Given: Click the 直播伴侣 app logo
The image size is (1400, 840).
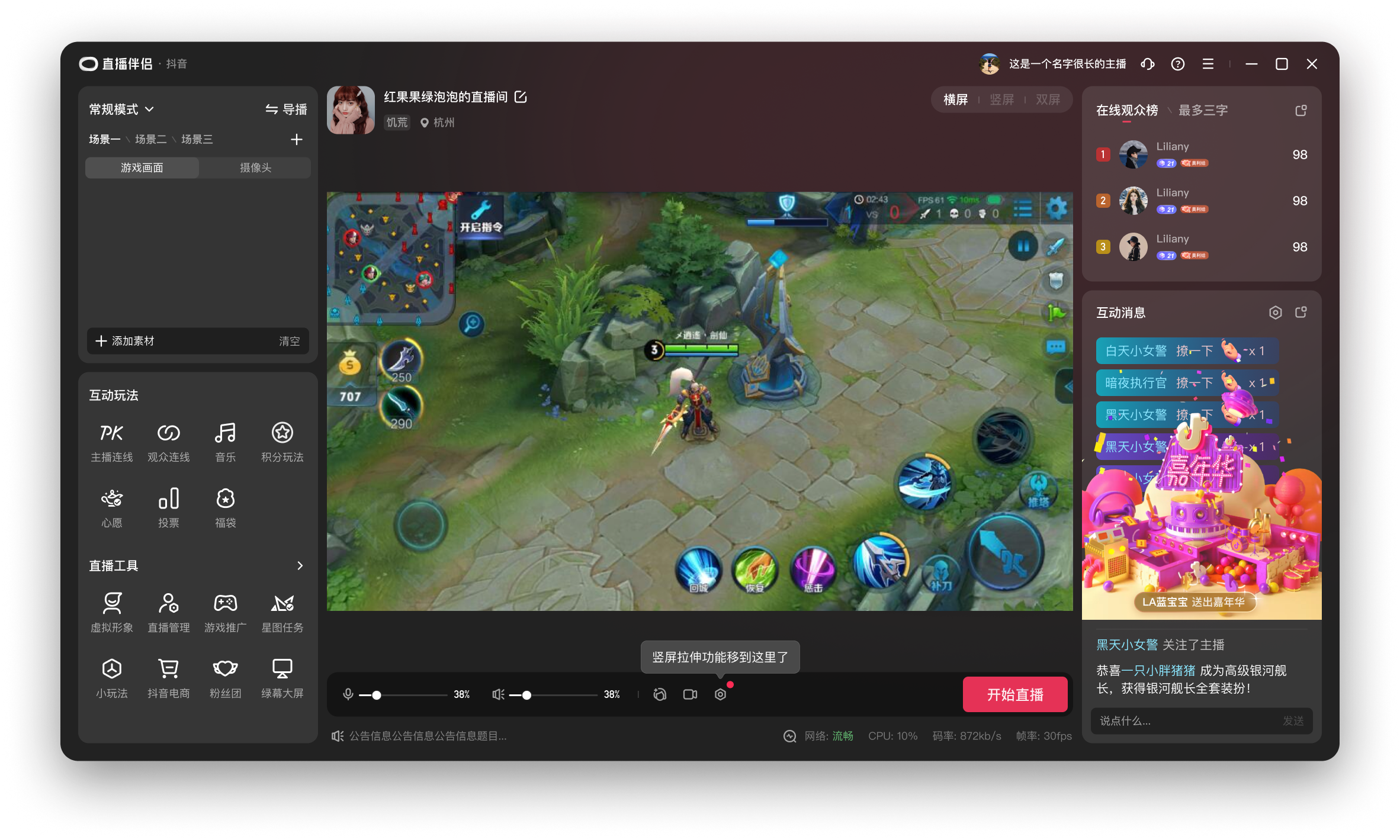Looking at the screenshot, I should click(115, 64).
